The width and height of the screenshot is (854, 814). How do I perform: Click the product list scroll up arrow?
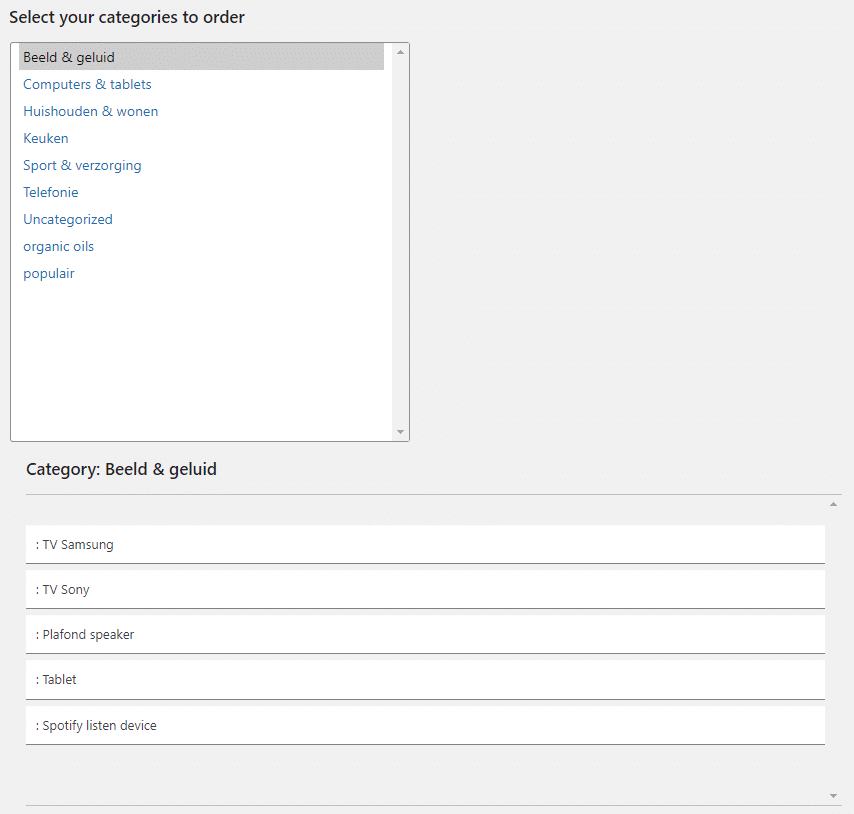[x=833, y=504]
